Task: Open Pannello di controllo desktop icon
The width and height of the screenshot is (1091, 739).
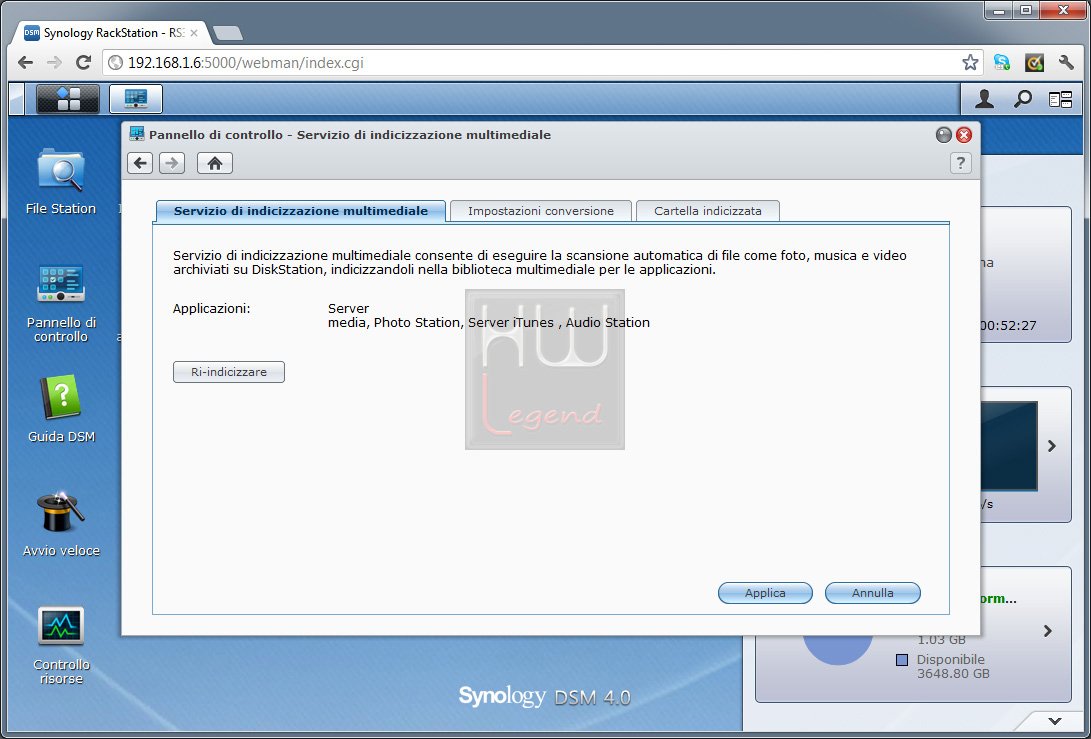Action: [61, 303]
